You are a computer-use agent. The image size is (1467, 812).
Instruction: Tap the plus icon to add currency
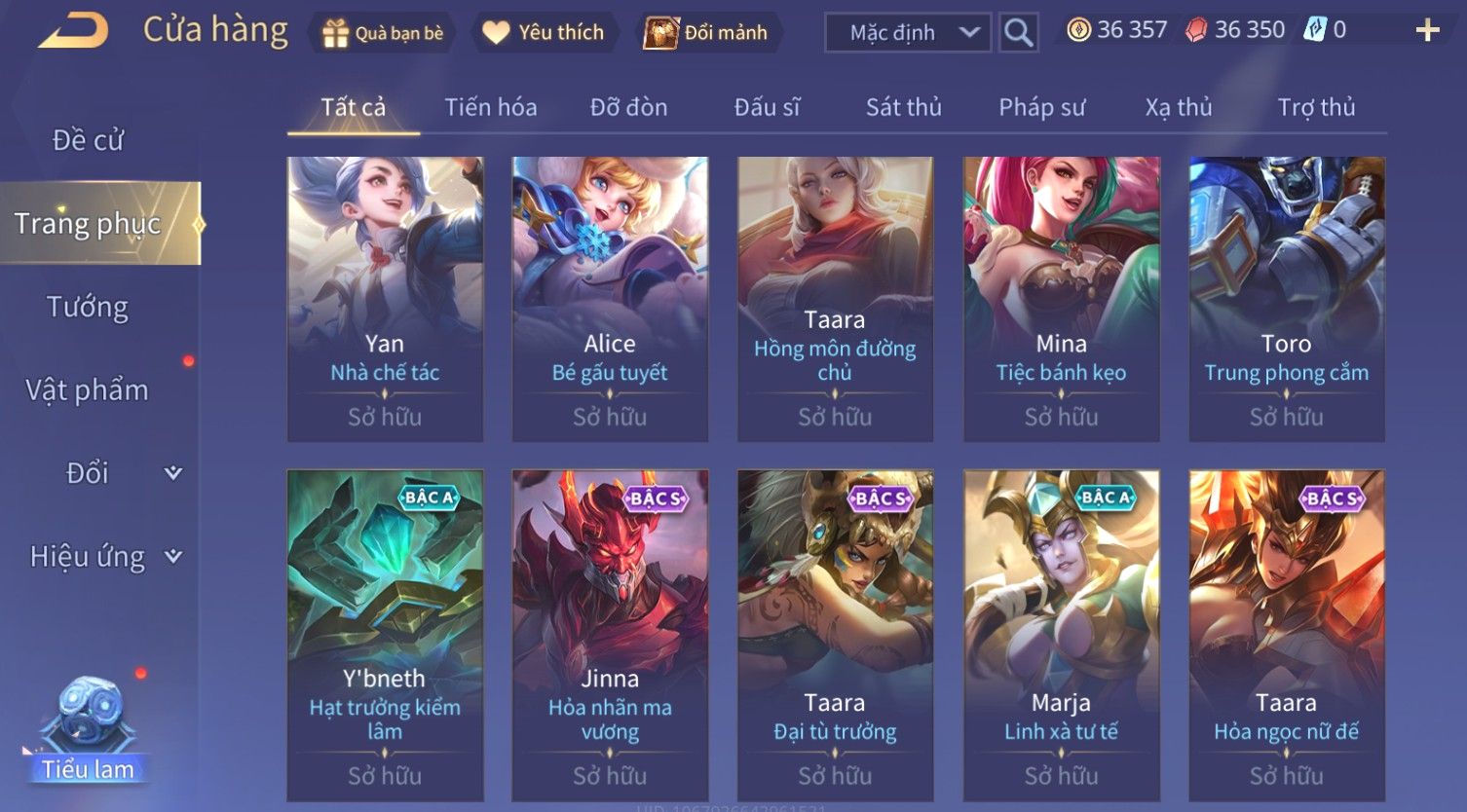click(1427, 31)
